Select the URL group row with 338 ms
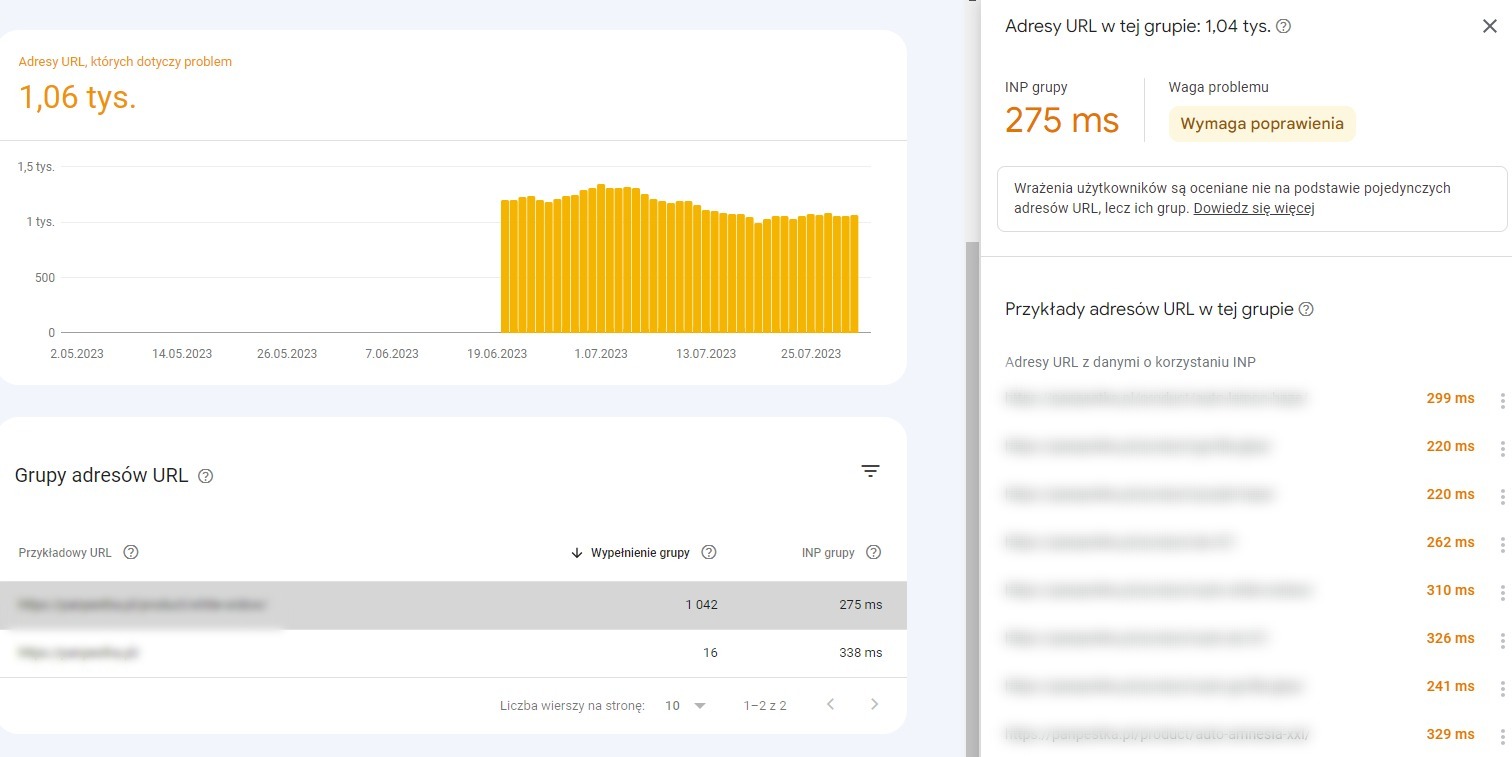The height and width of the screenshot is (757, 1512). (453, 653)
